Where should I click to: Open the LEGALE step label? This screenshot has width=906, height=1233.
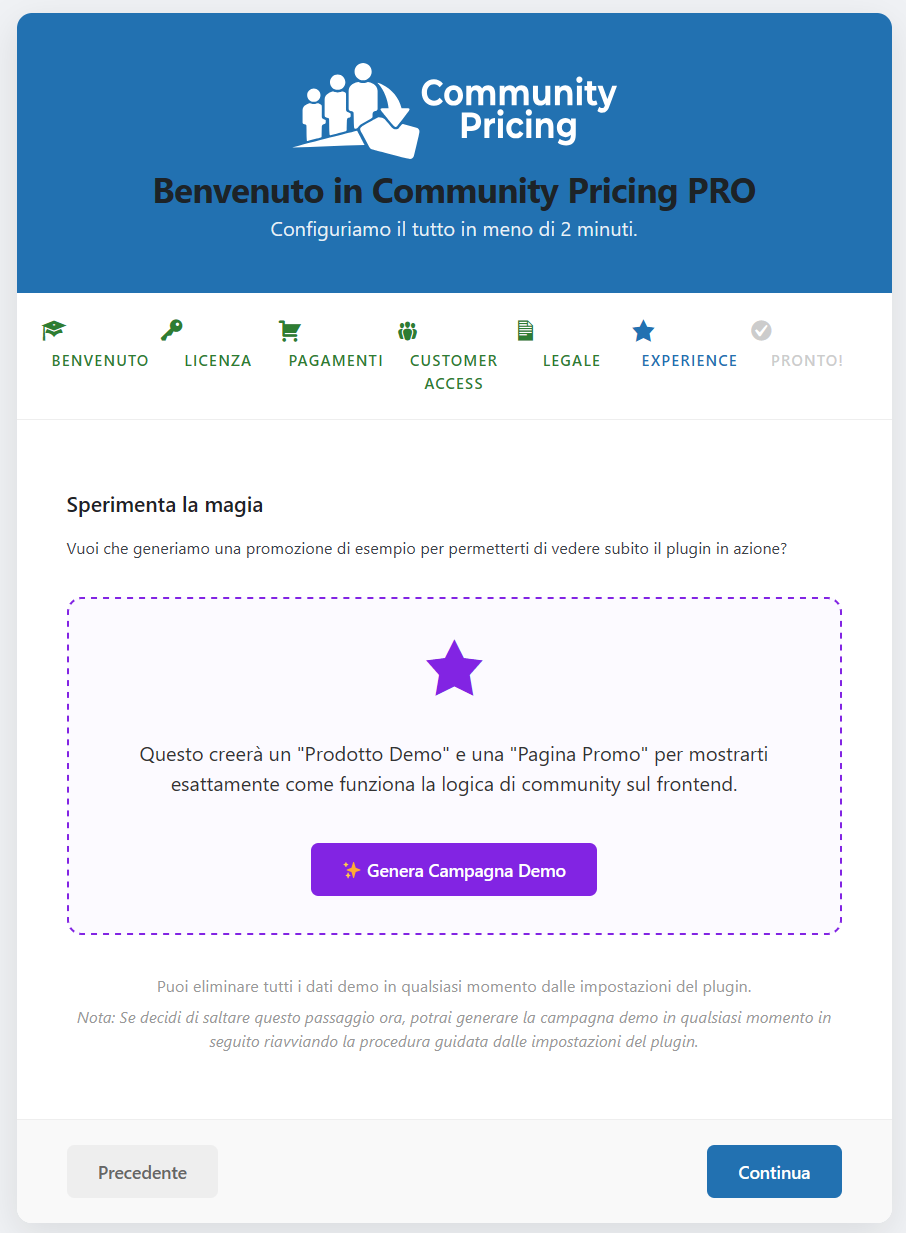tap(572, 361)
